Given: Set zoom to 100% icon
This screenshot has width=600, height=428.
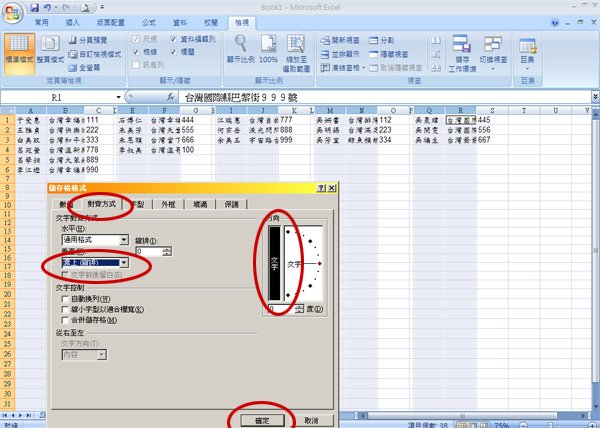Looking at the screenshot, I should (268, 49).
